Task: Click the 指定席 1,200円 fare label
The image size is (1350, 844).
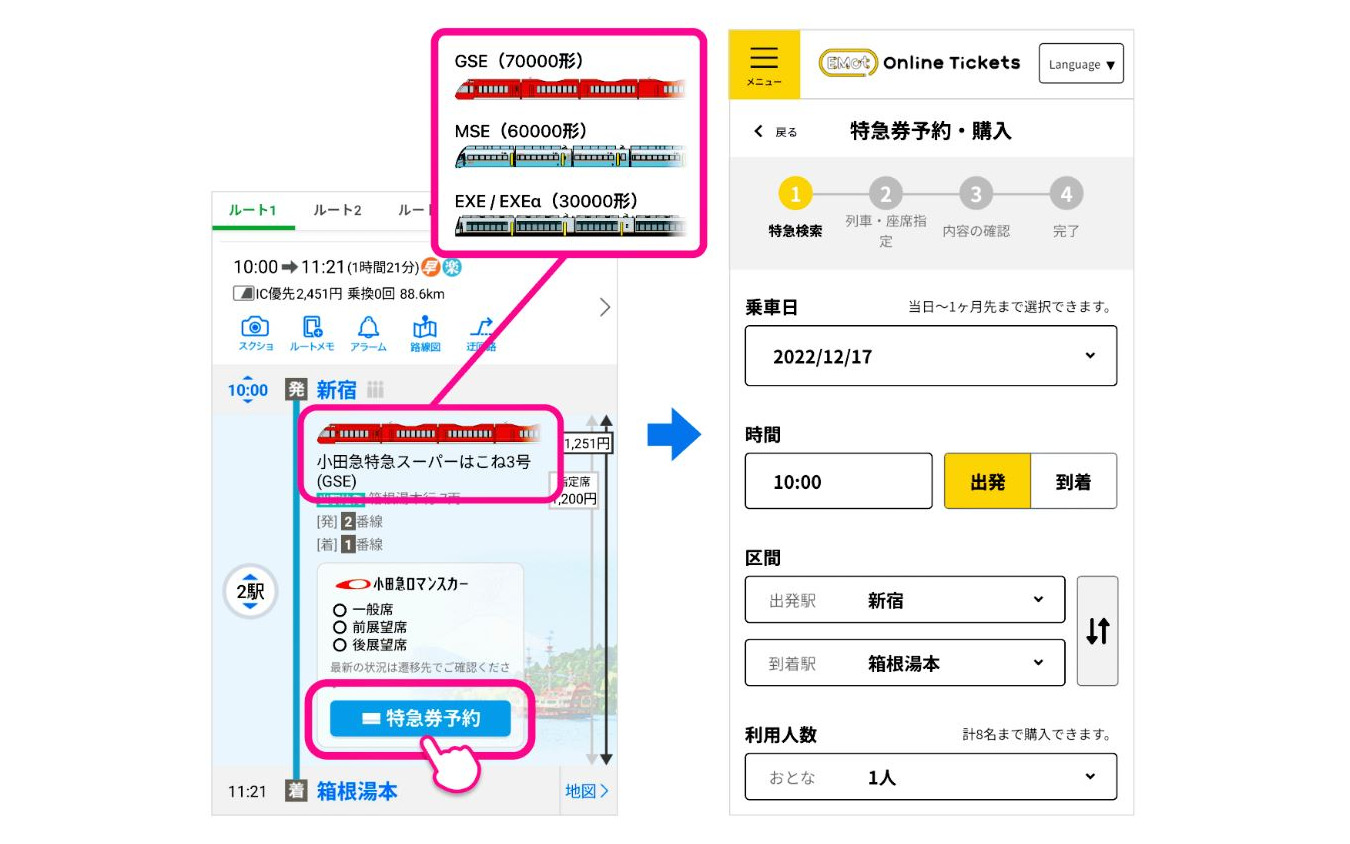Action: click(575, 490)
